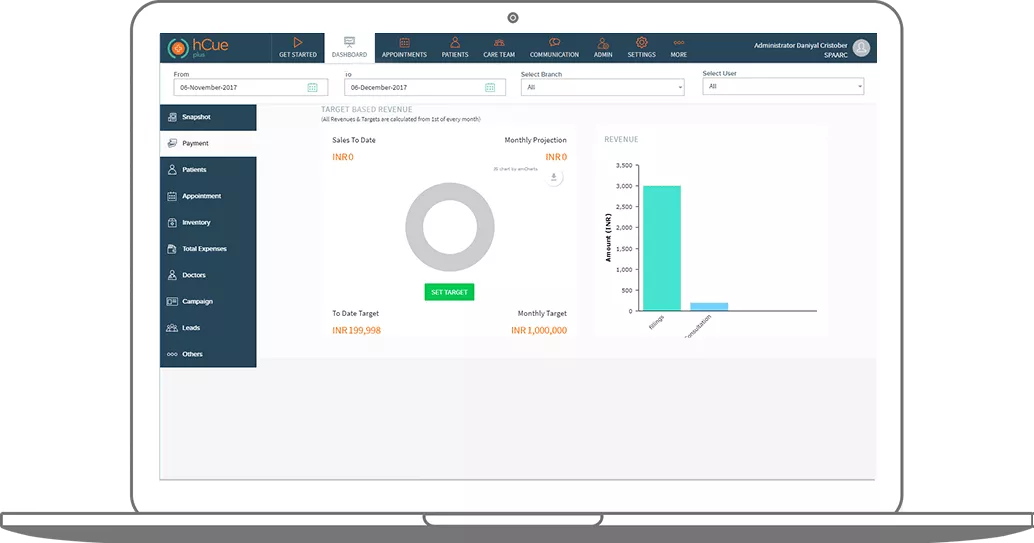
Task: Open the Care Team menu label
Action: pos(499,55)
